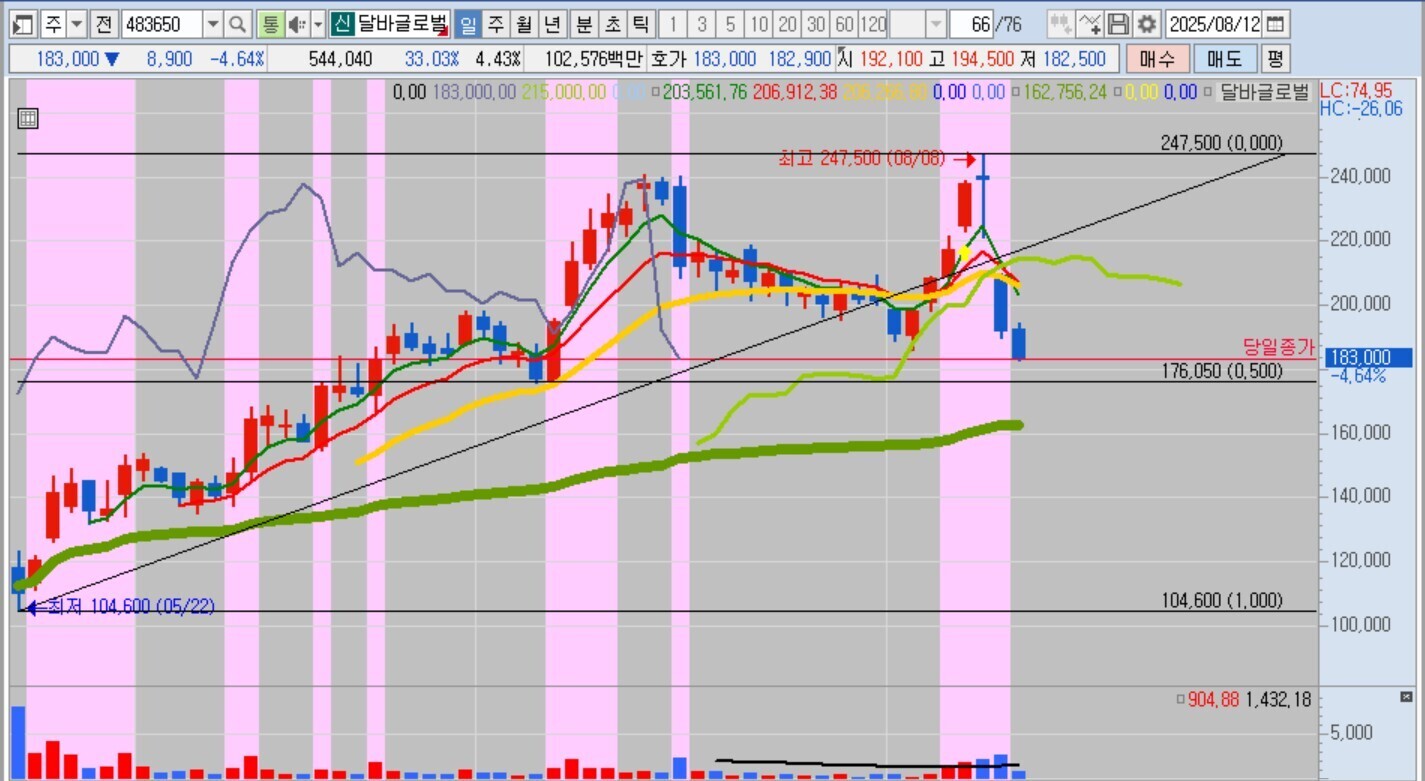Click the 달바글로벌 chart legend label

click(1263, 93)
